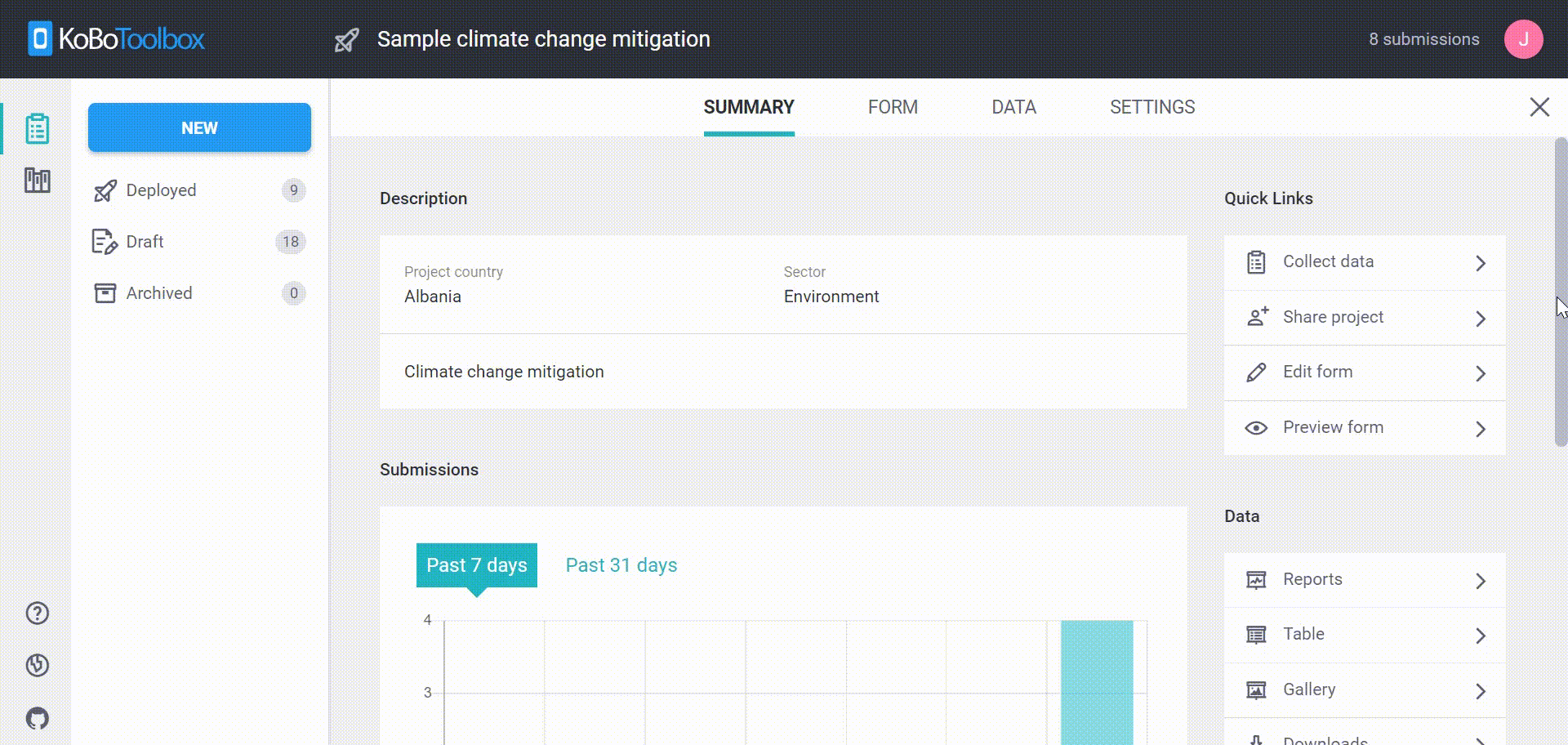Viewport: 1568px width, 745px height.
Task: Open the Table data link
Action: tap(1365, 635)
